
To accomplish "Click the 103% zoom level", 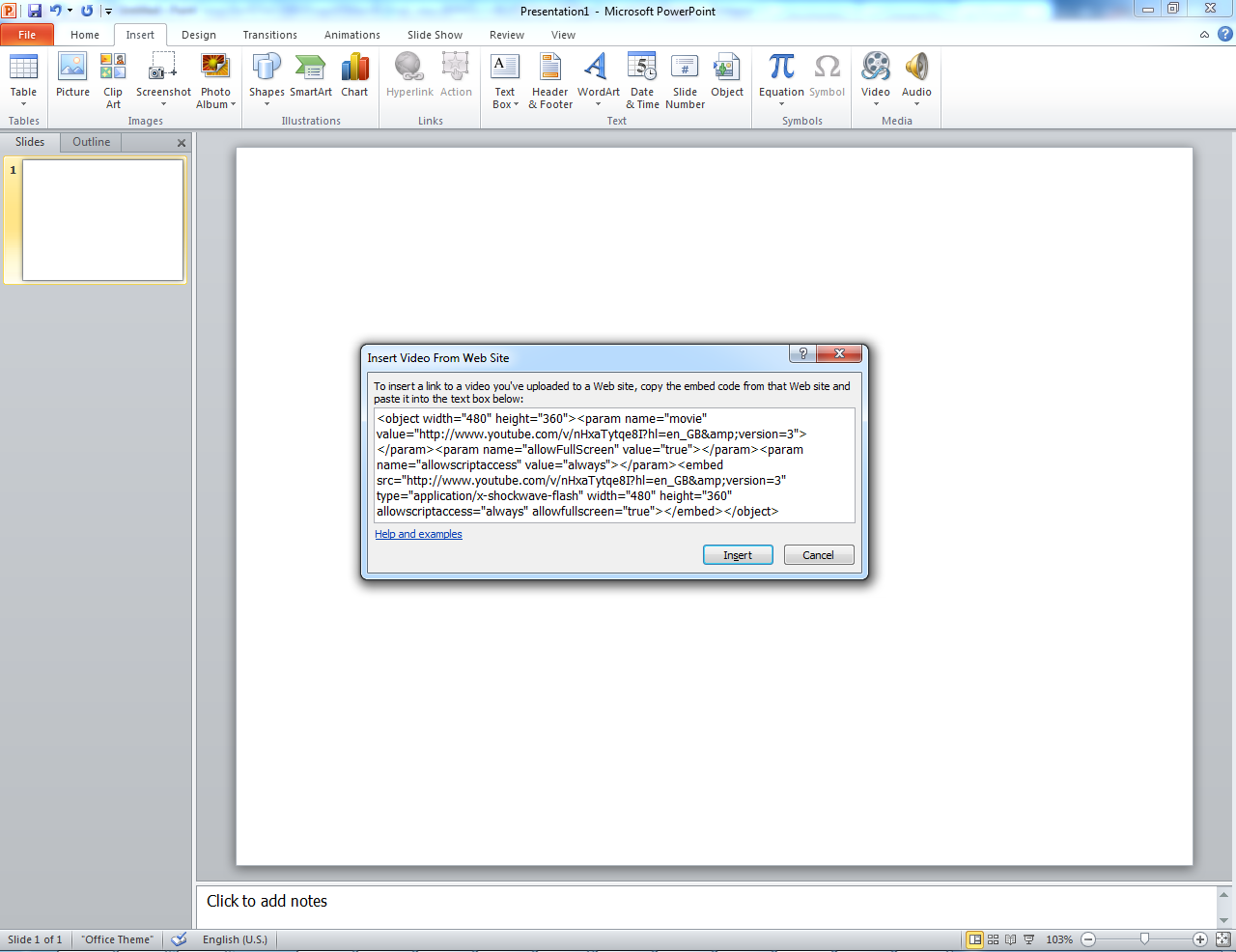I will click(x=1059, y=939).
